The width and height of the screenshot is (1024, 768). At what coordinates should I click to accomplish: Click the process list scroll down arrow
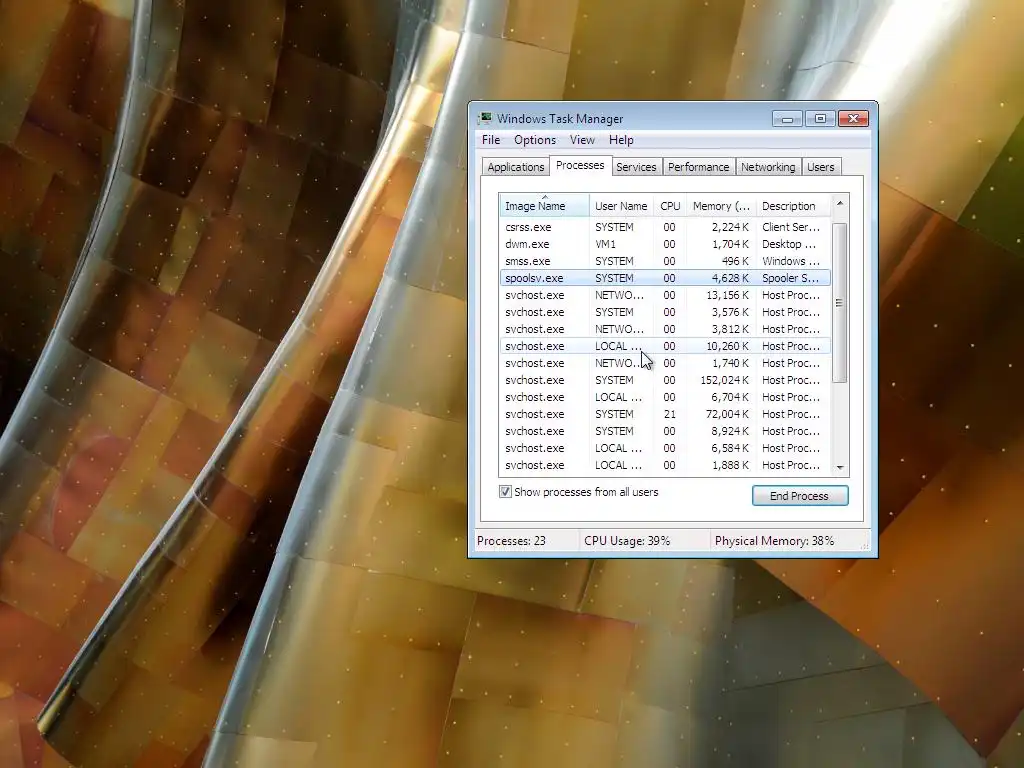coord(840,468)
